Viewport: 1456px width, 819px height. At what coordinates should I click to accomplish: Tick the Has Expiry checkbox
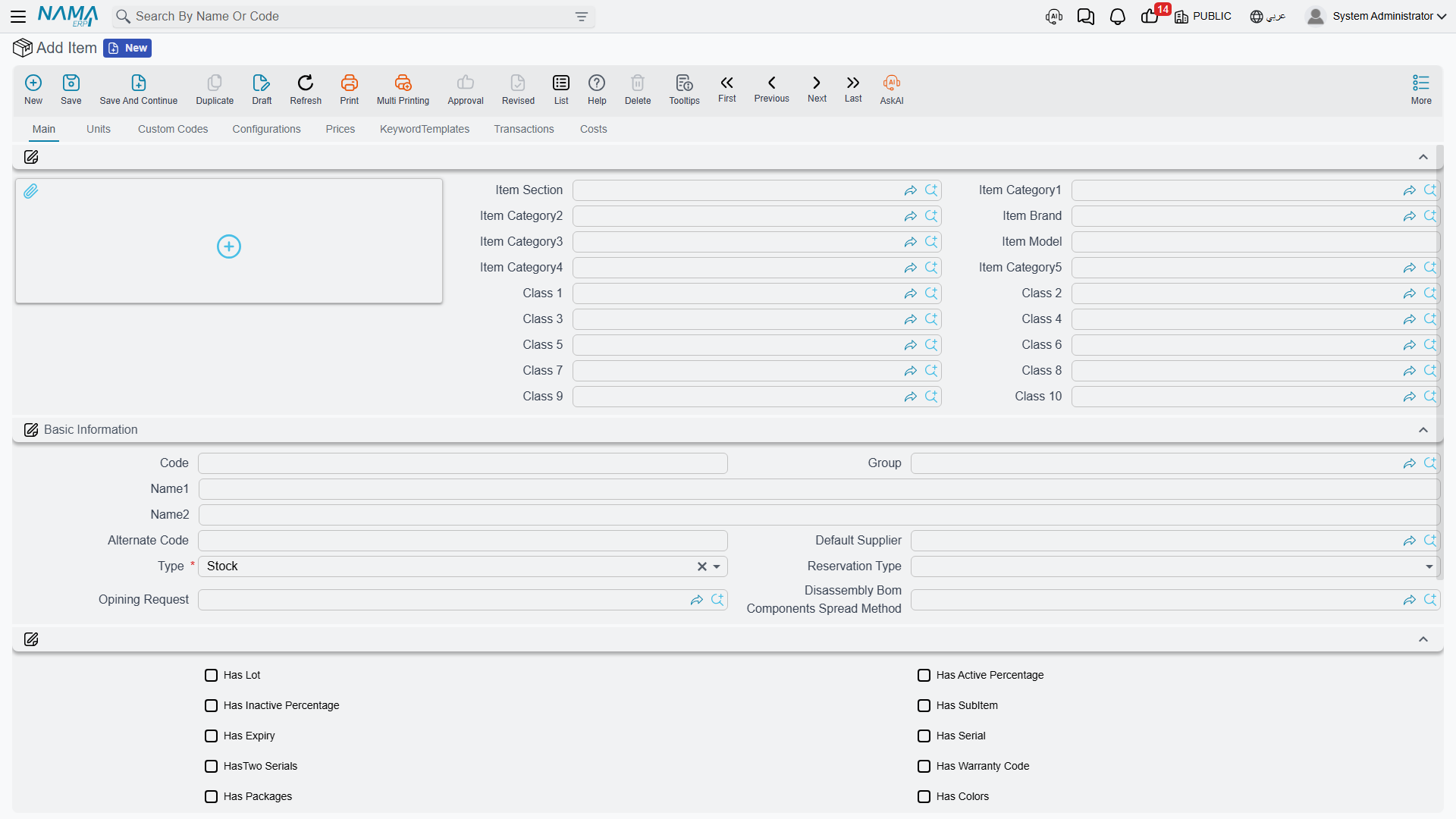coord(211,736)
